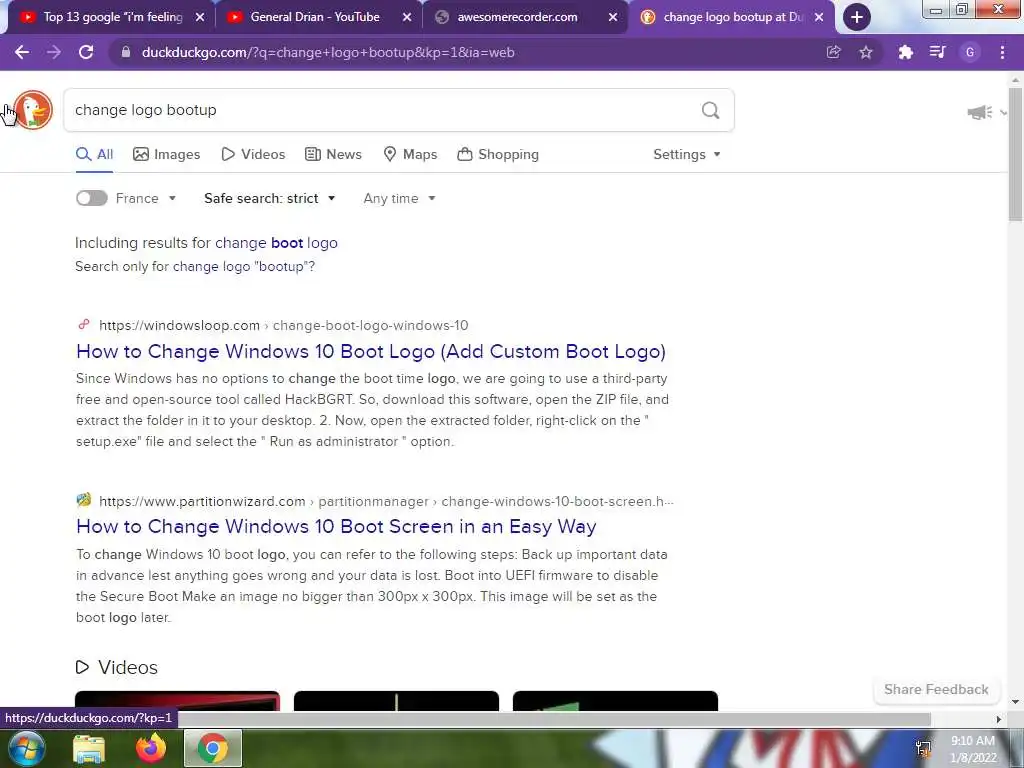The image size is (1024, 768).
Task: Open the Settings dropdown
Action: click(x=686, y=154)
